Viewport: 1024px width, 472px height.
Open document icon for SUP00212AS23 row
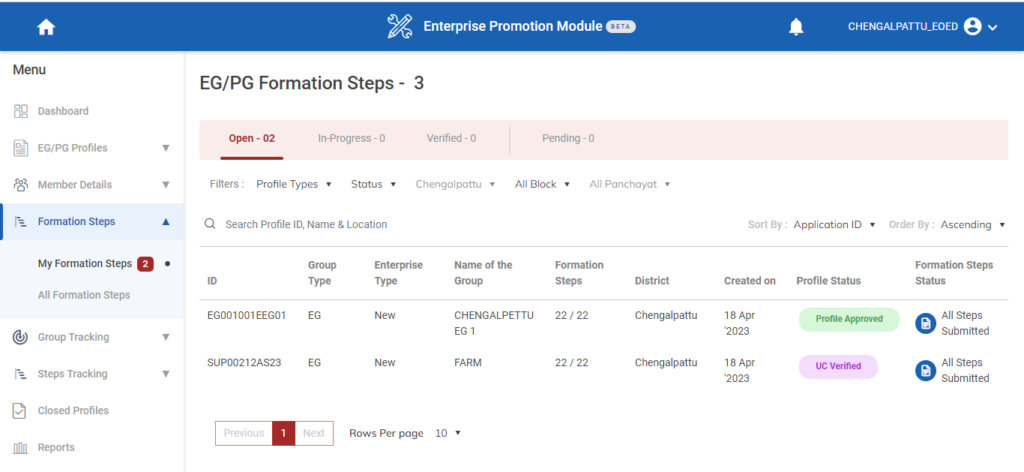(926, 371)
